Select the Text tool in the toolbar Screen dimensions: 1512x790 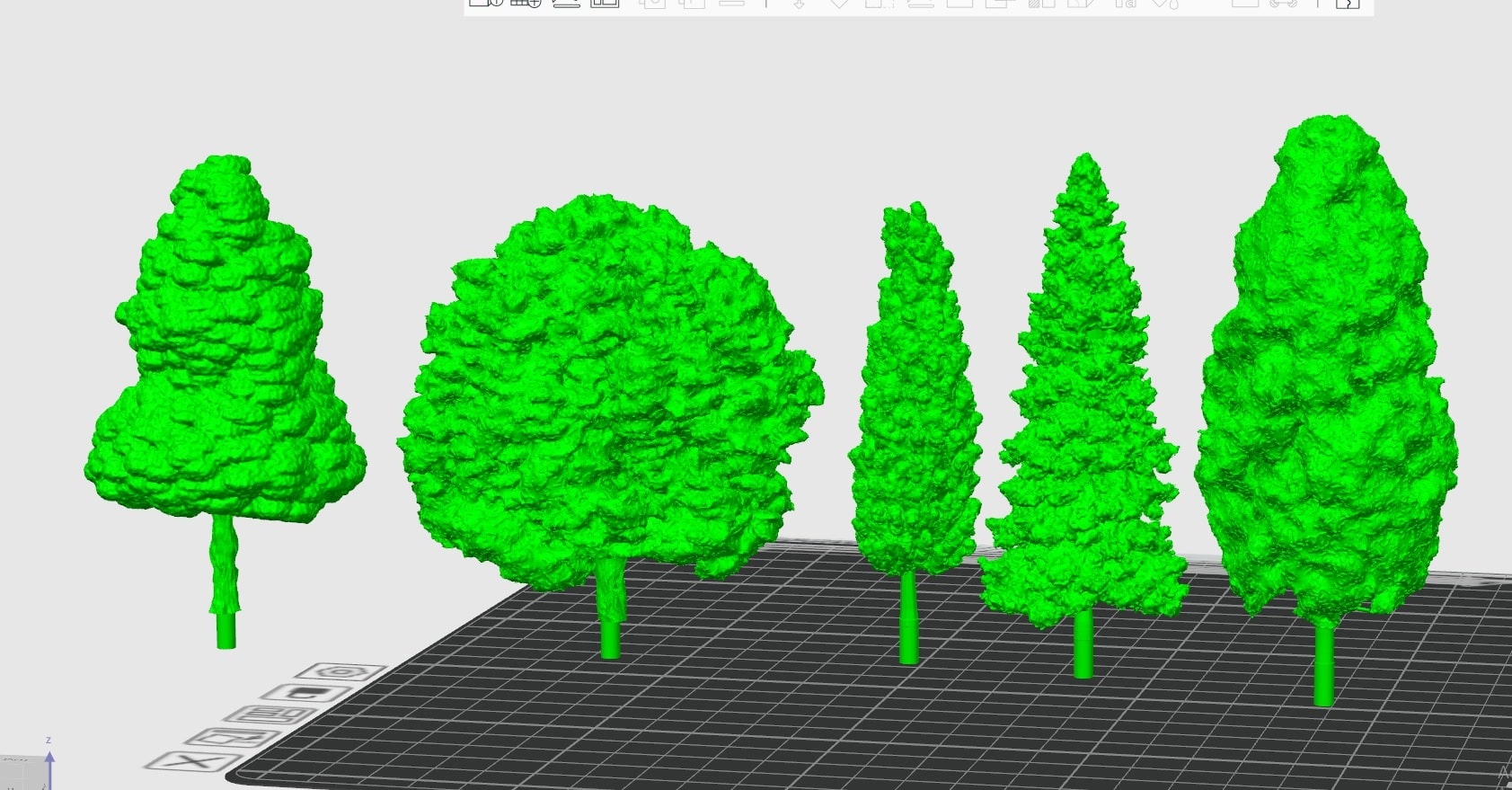1125,4
